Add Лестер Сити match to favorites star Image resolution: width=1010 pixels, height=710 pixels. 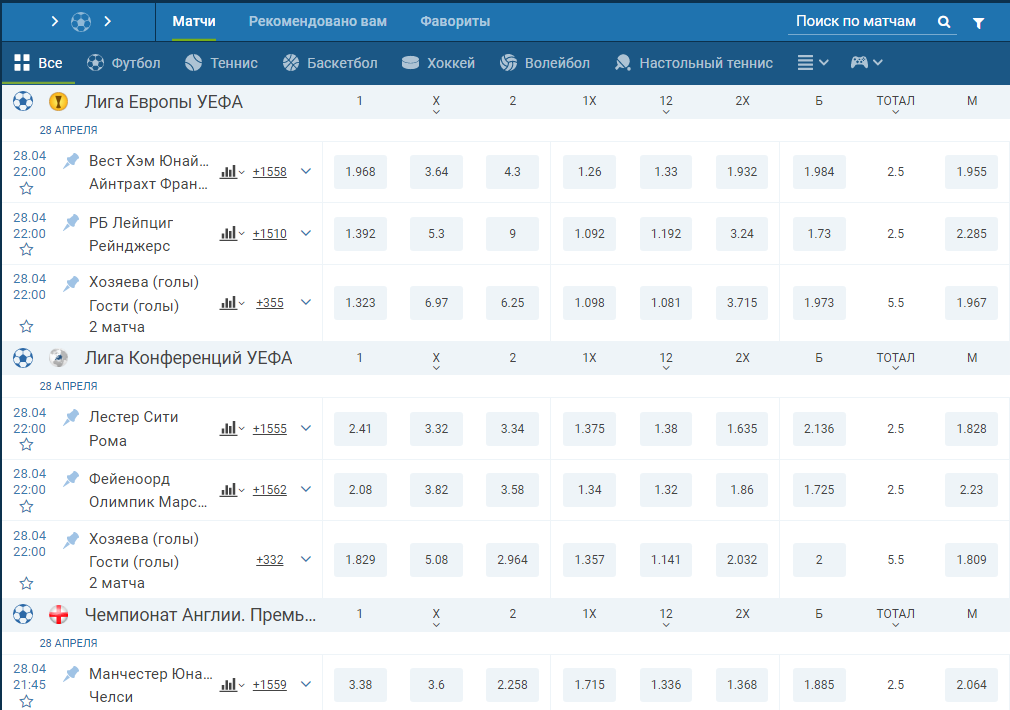pos(26,445)
